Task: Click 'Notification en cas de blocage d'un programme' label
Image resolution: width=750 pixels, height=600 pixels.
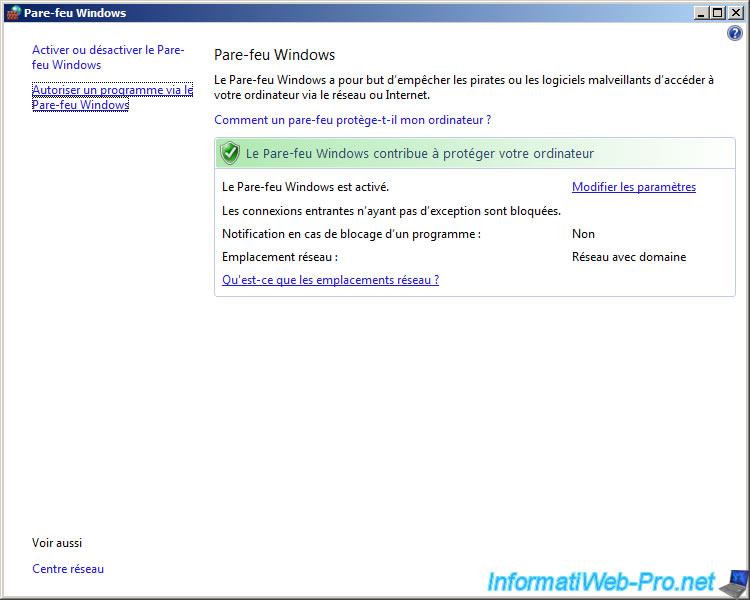Action: click(351, 234)
